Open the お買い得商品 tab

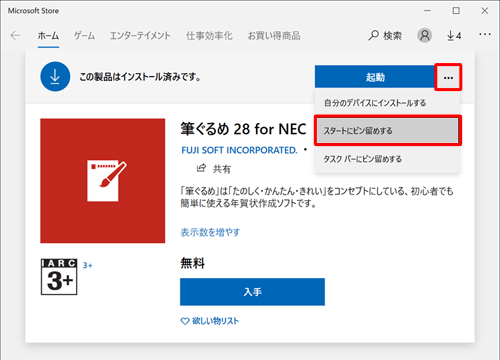coord(274,36)
